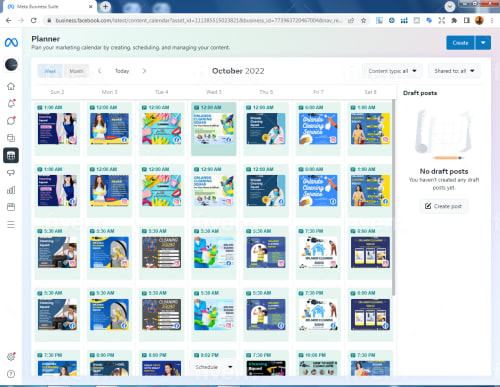Viewport: 500px width, 387px height.
Task: Open the Insights bar chart icon
Action: 11,190
